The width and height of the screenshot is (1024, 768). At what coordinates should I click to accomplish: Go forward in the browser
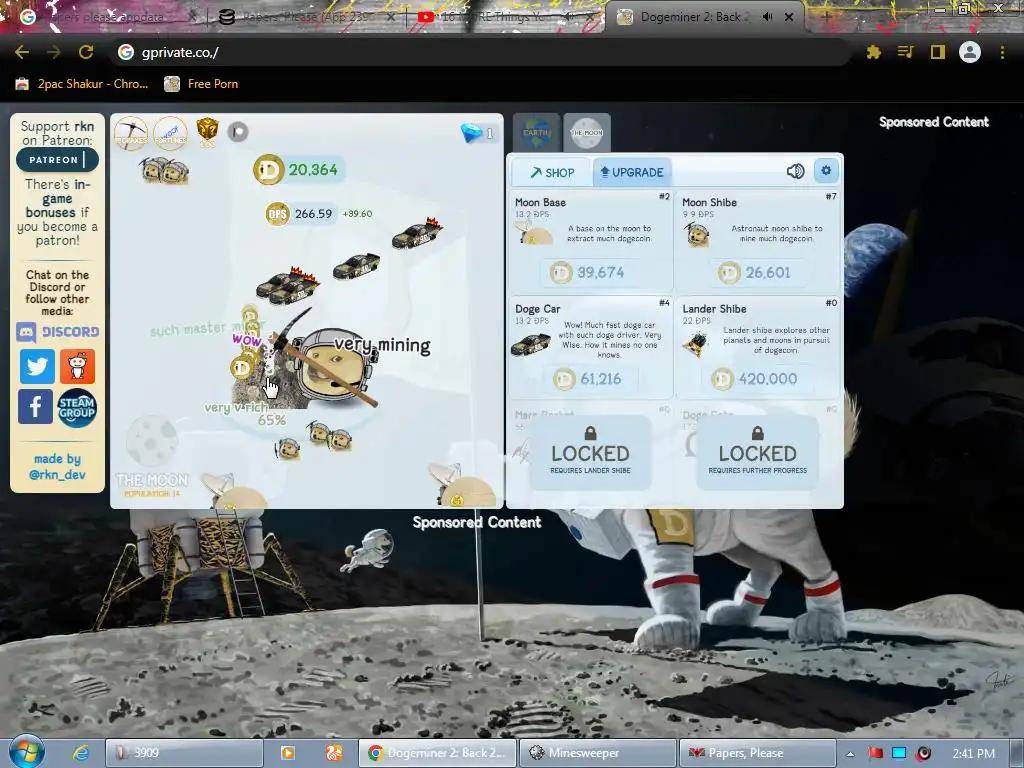click(x=54, y=52)
